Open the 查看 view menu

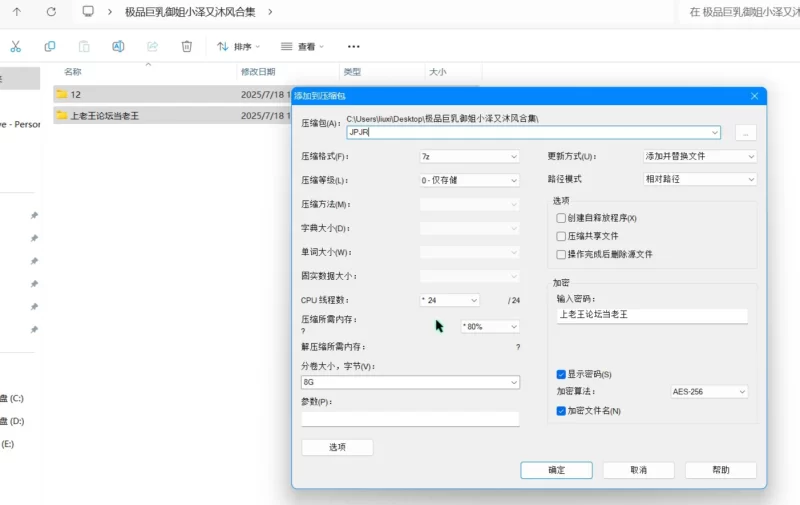(302, 46)
